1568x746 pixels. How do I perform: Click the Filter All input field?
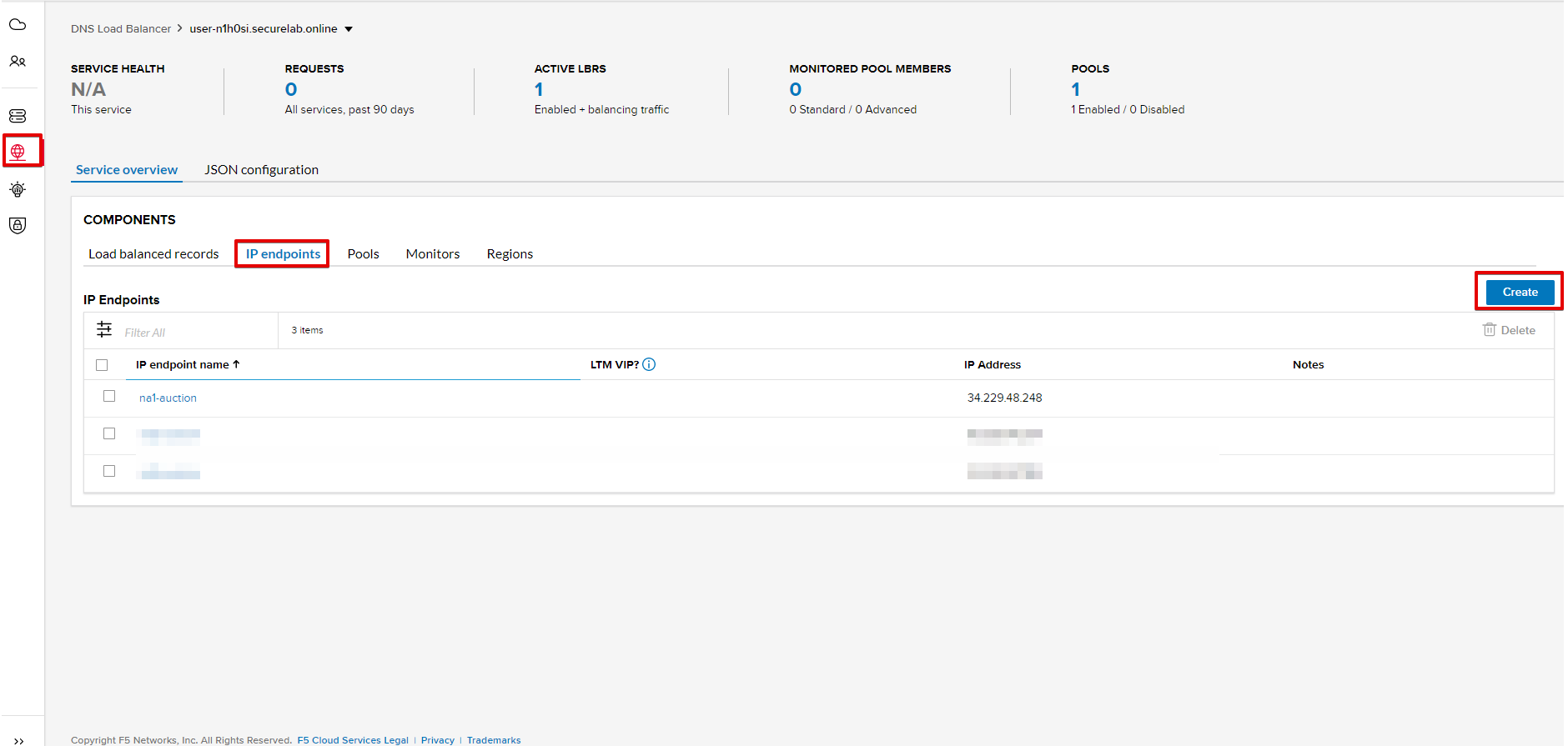click(x=196, y=333)
